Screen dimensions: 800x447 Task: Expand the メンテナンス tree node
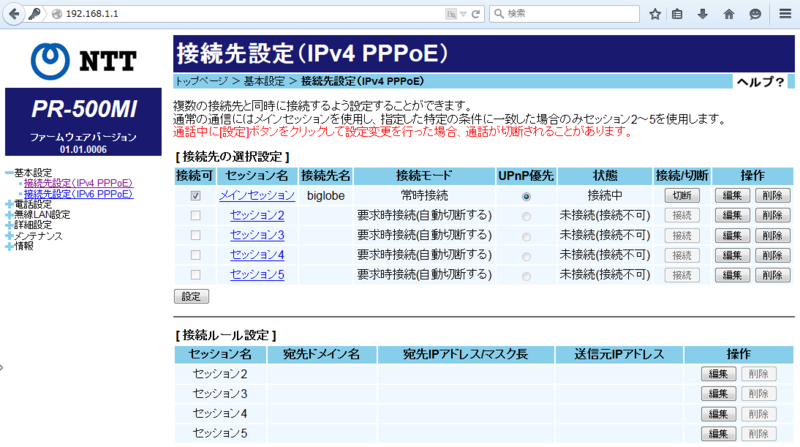pos(9,236)
